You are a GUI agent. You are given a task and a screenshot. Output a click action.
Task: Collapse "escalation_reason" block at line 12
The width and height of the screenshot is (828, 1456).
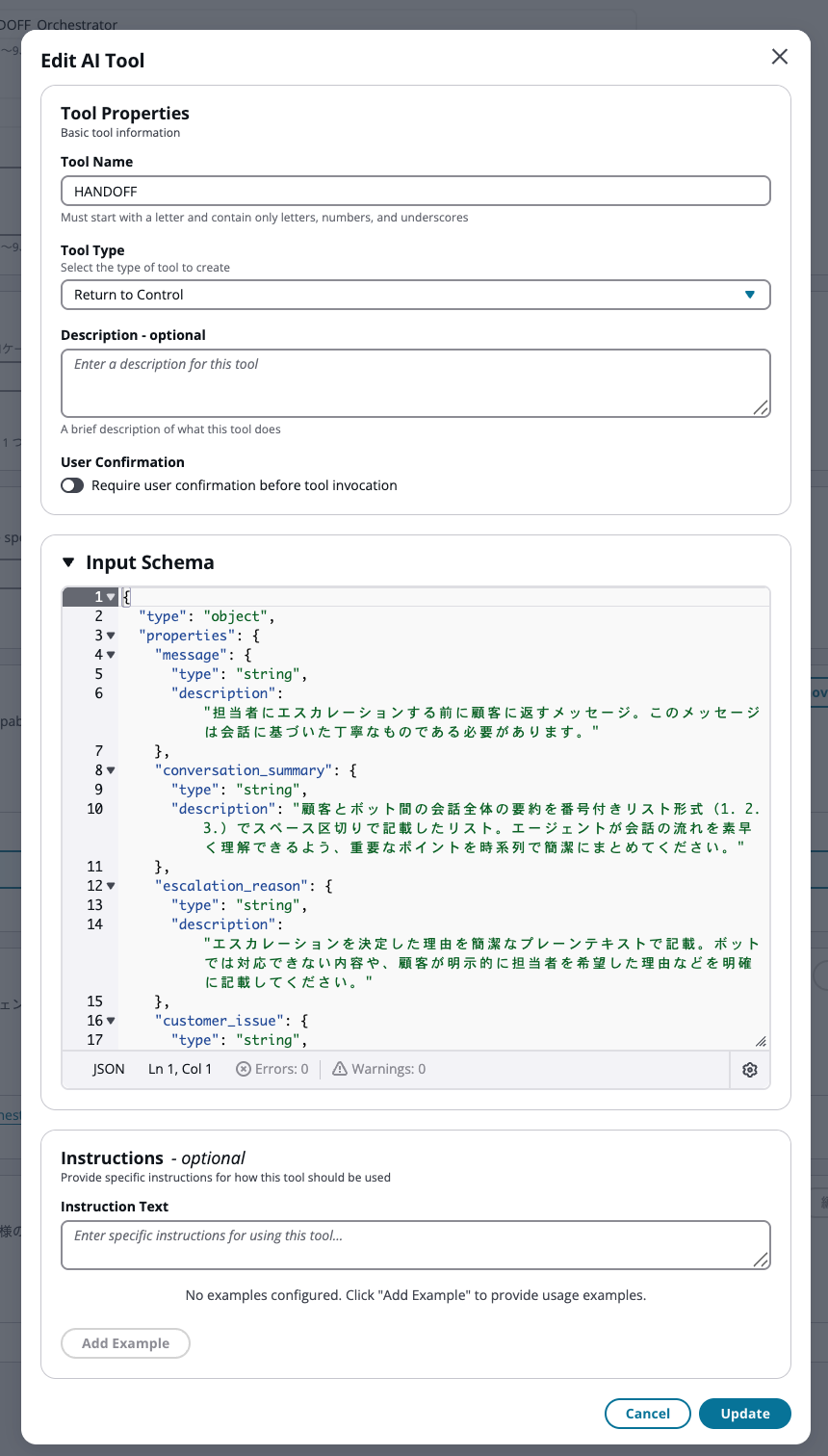pyautogui.click(x=111, y=886)
